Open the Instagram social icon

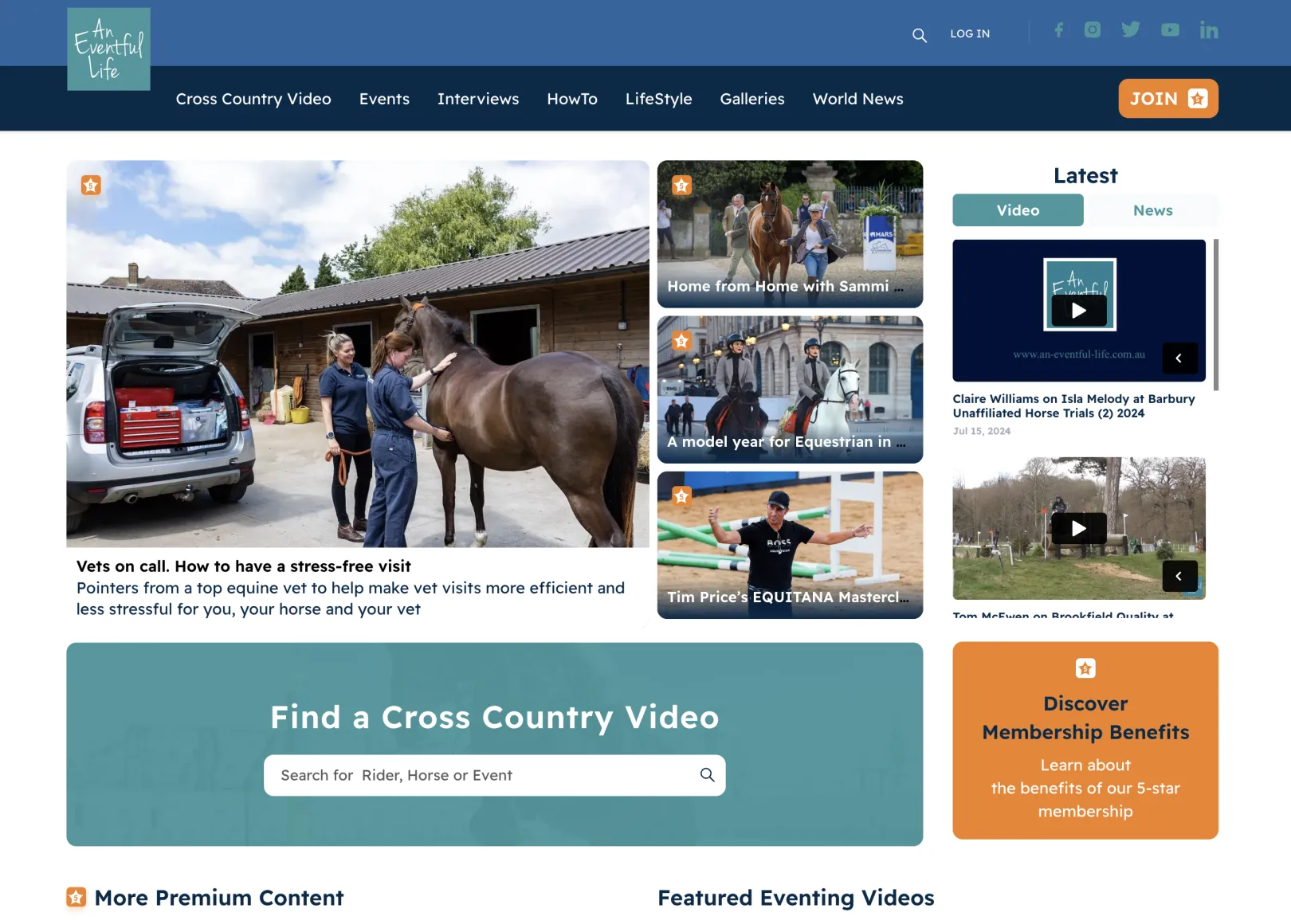pos(1093,30)
